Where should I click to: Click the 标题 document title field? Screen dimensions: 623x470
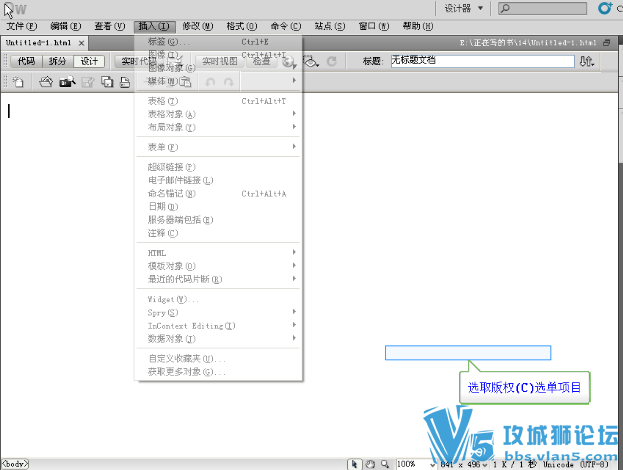pyautogui.click(x=482, y=61)
